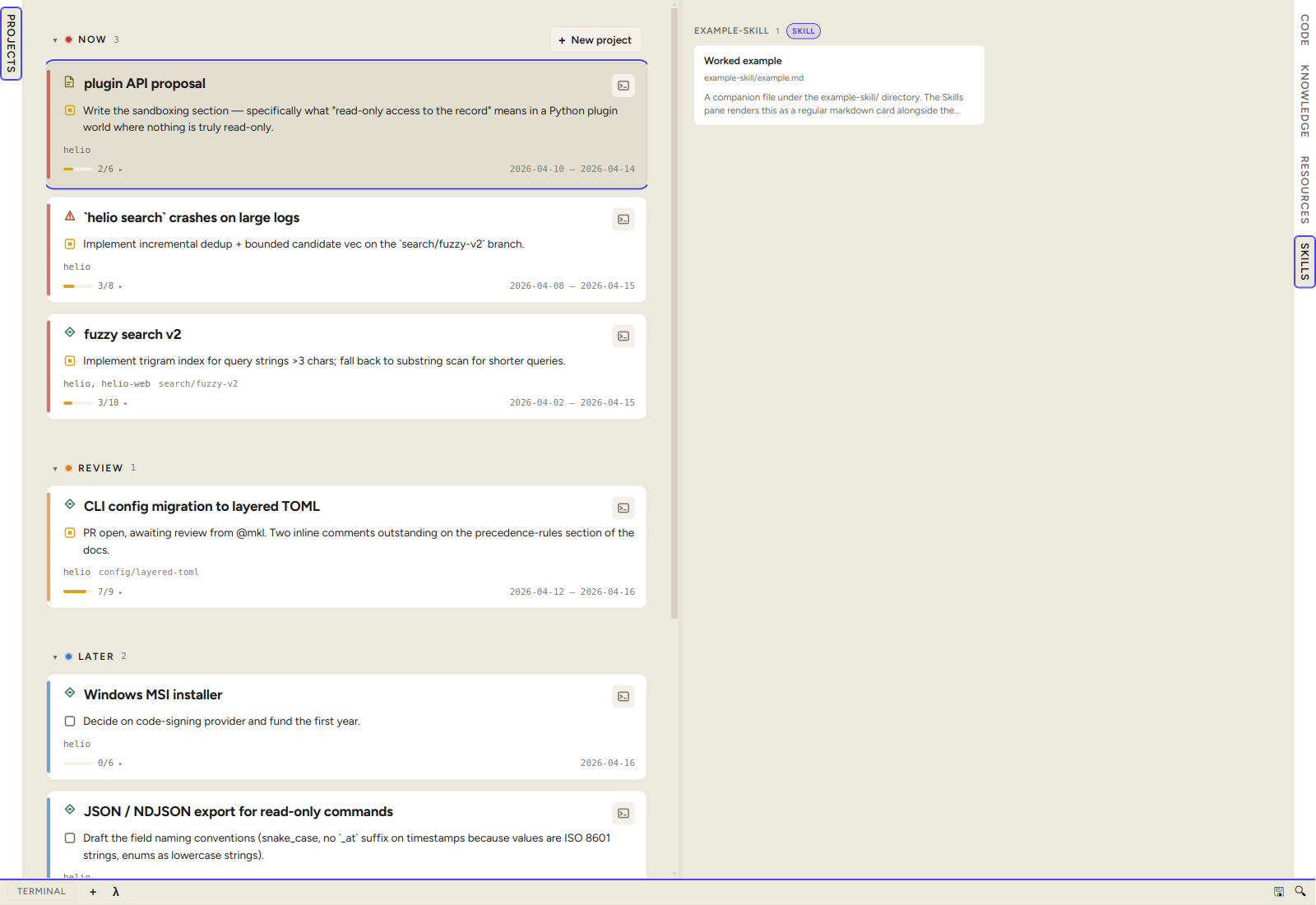Collapse the REVIEW section
This screenshot has height=905, width=1316.
click(x=55, y=469)
